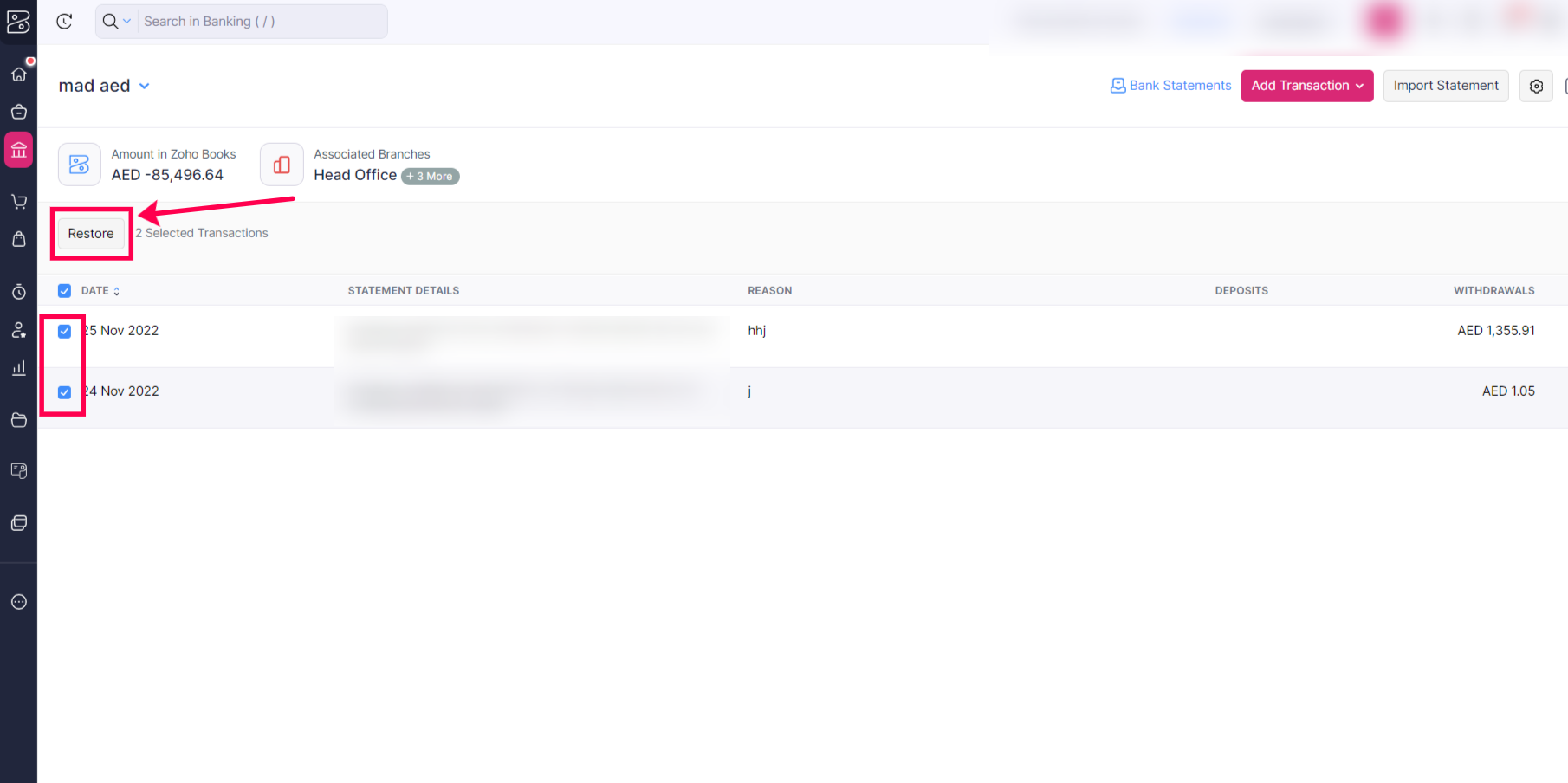Open the Banking module sidebar icon

[x=18, y=150]
